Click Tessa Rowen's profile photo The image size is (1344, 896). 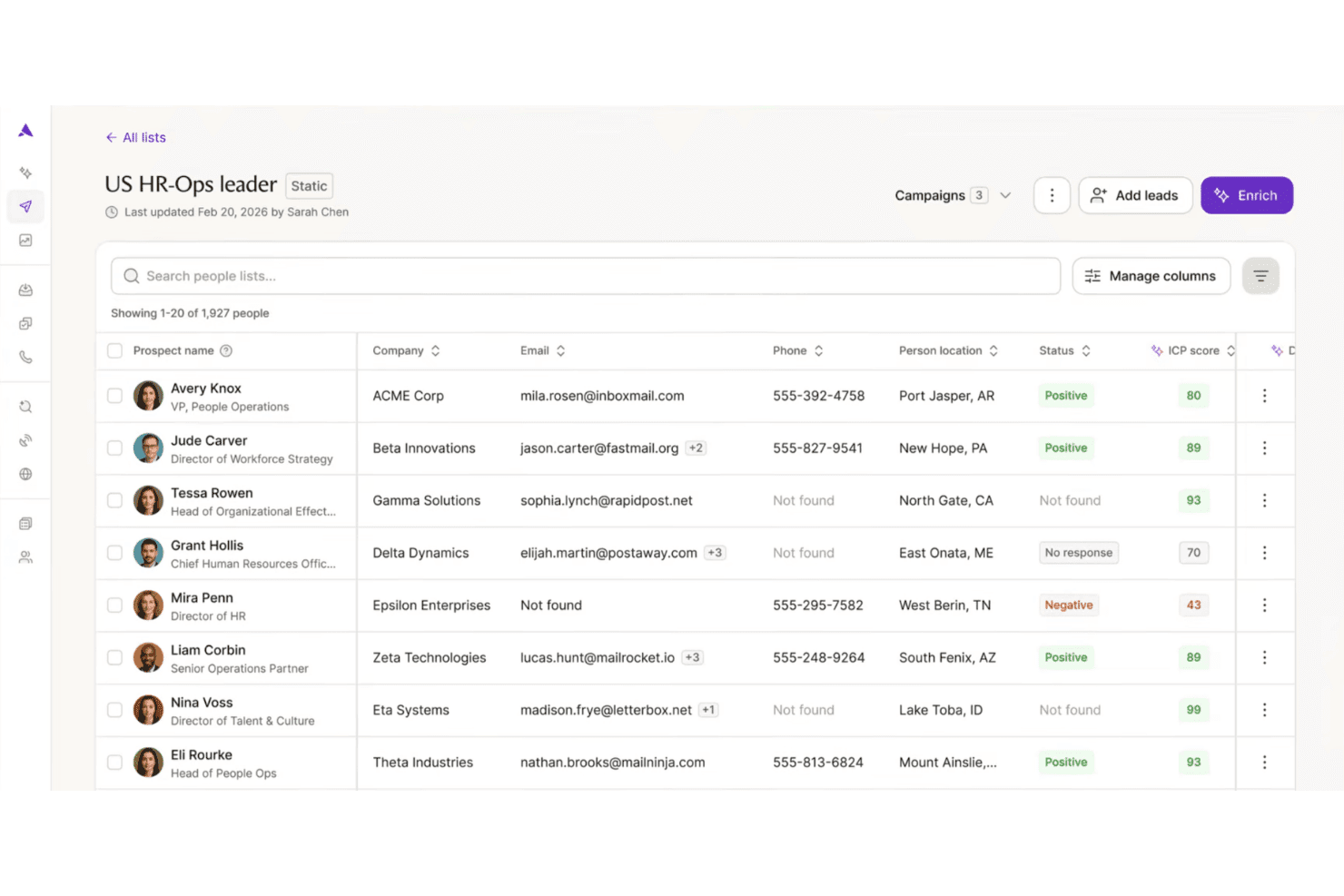tap(148, 500)
